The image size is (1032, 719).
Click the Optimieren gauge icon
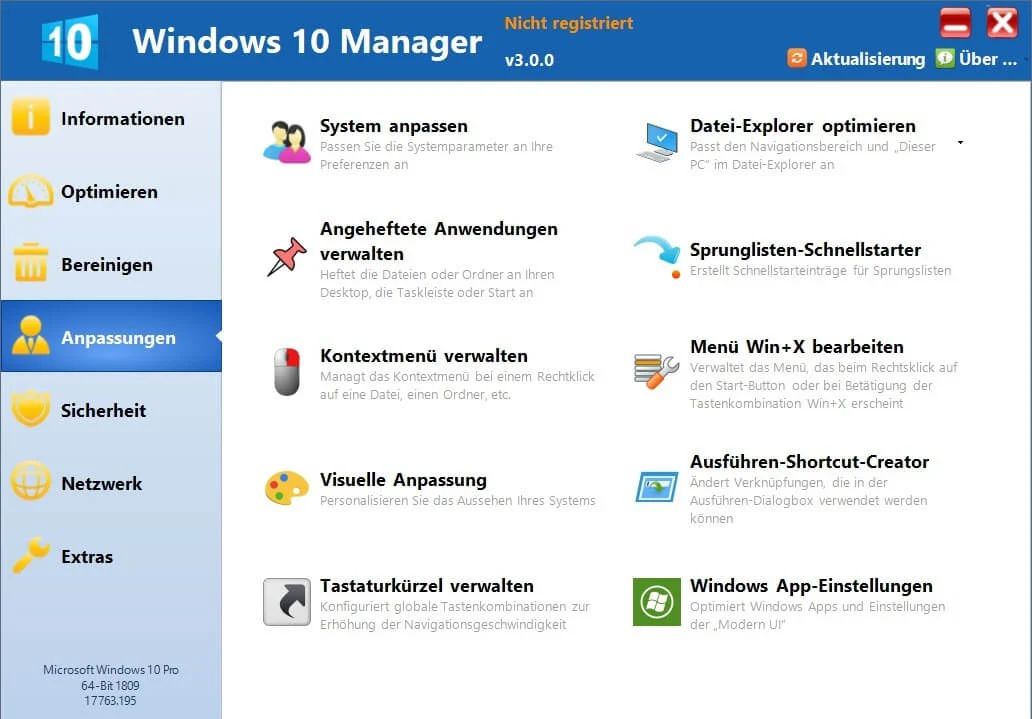point(30,191)
